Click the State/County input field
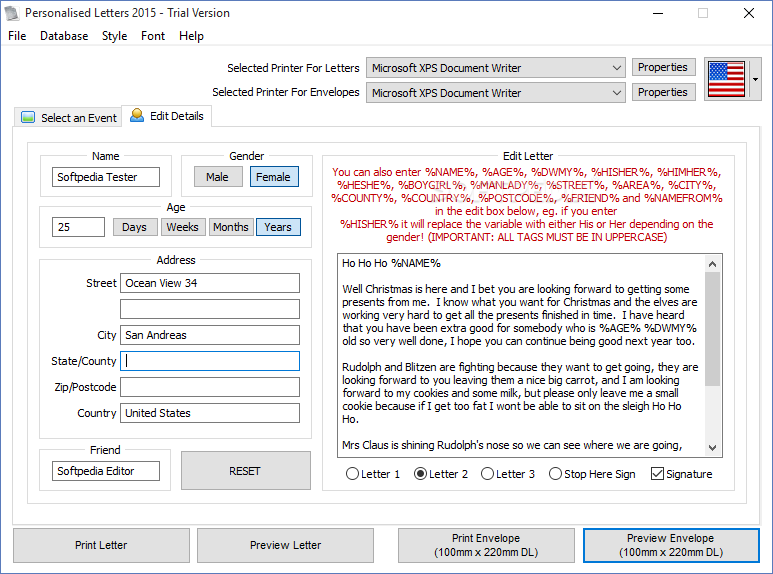The width and height of the screenshot is (773, 574). tap(210, 361)
